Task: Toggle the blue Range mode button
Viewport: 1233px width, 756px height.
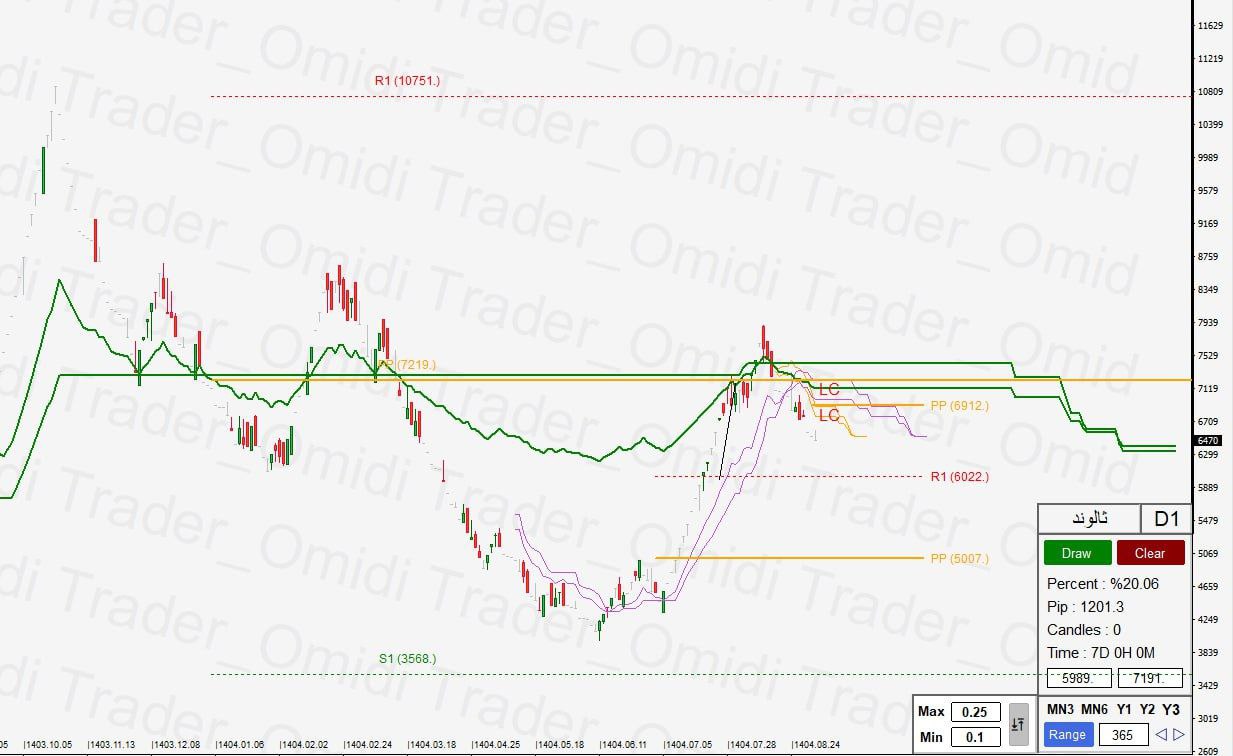Action: tap(1067, 734)
